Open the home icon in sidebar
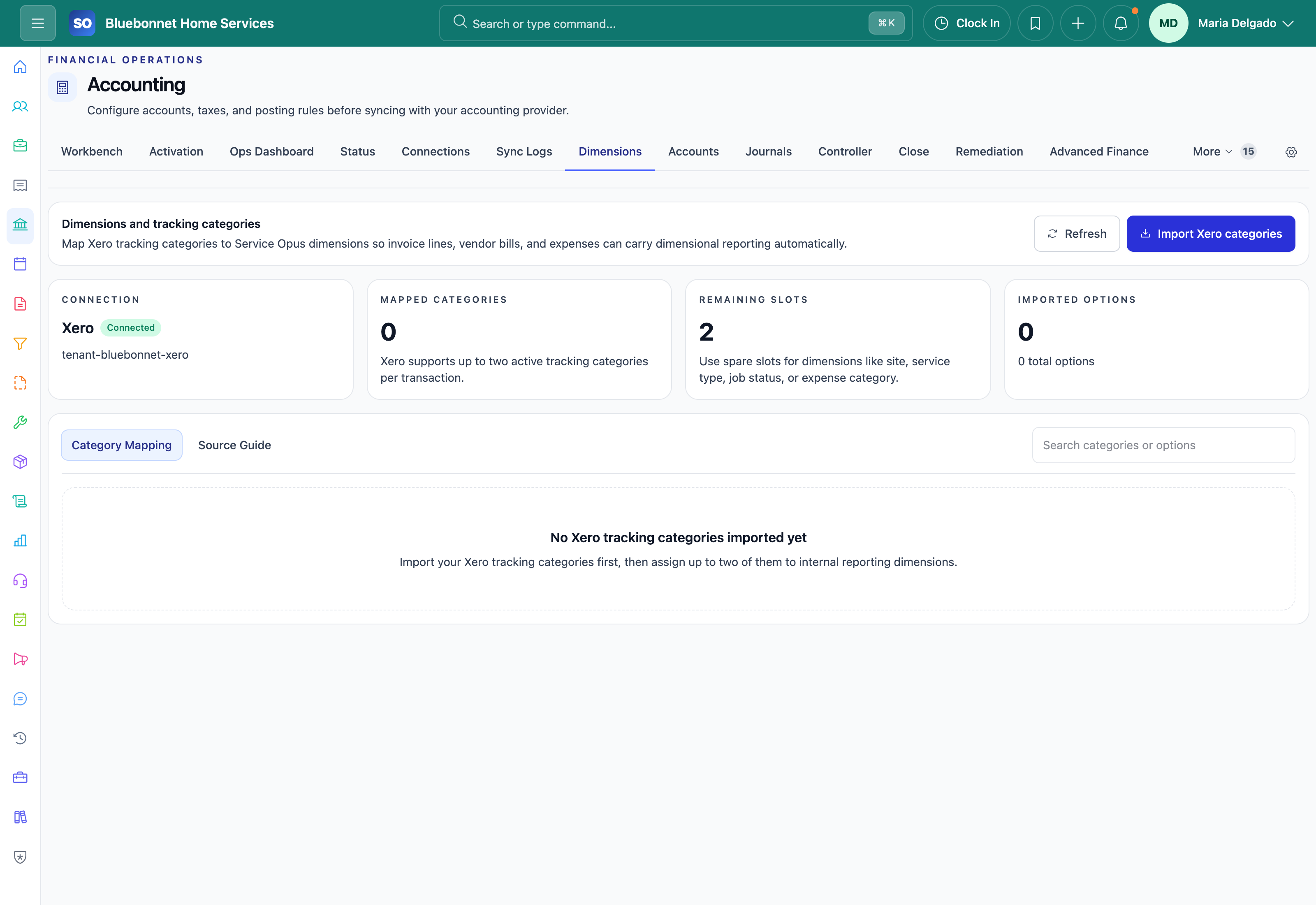Screen dimensions: 1316x905 (x=21, y=67)
